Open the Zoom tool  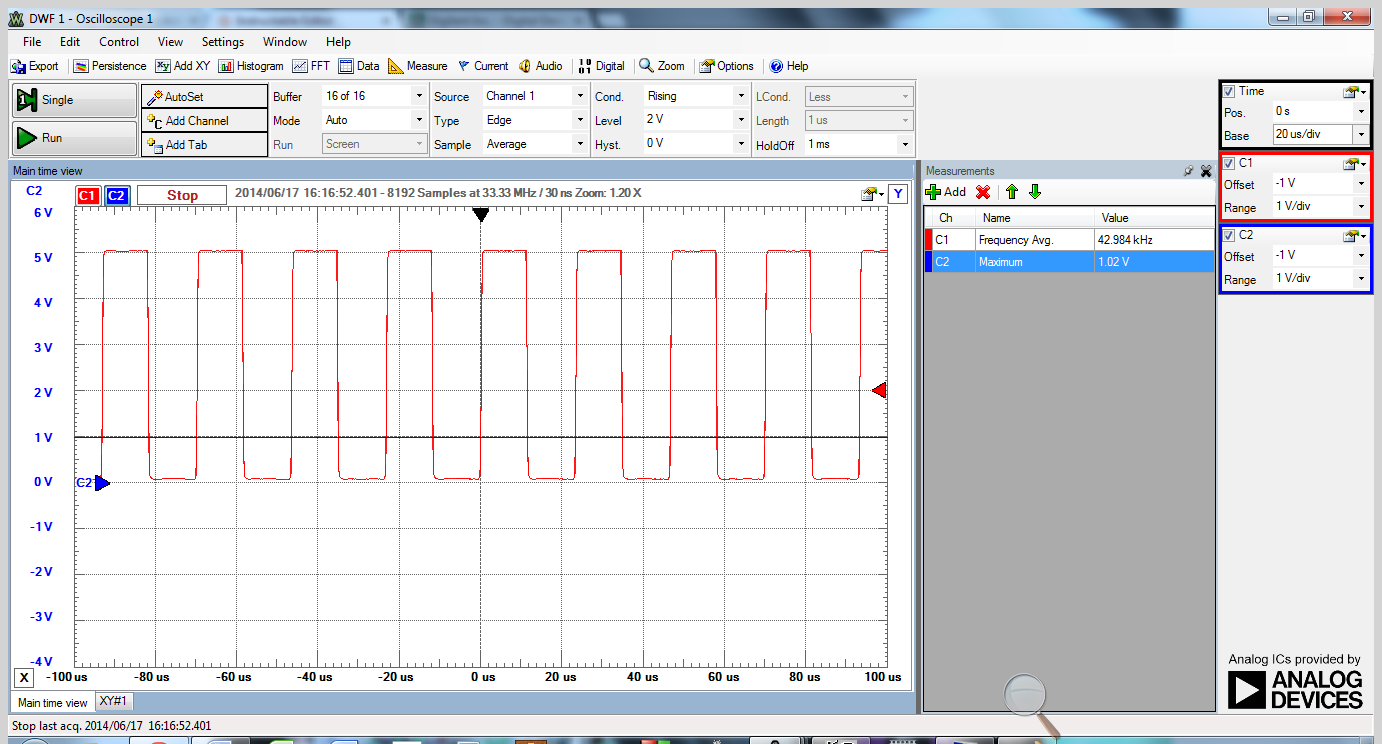coord(661,66)
